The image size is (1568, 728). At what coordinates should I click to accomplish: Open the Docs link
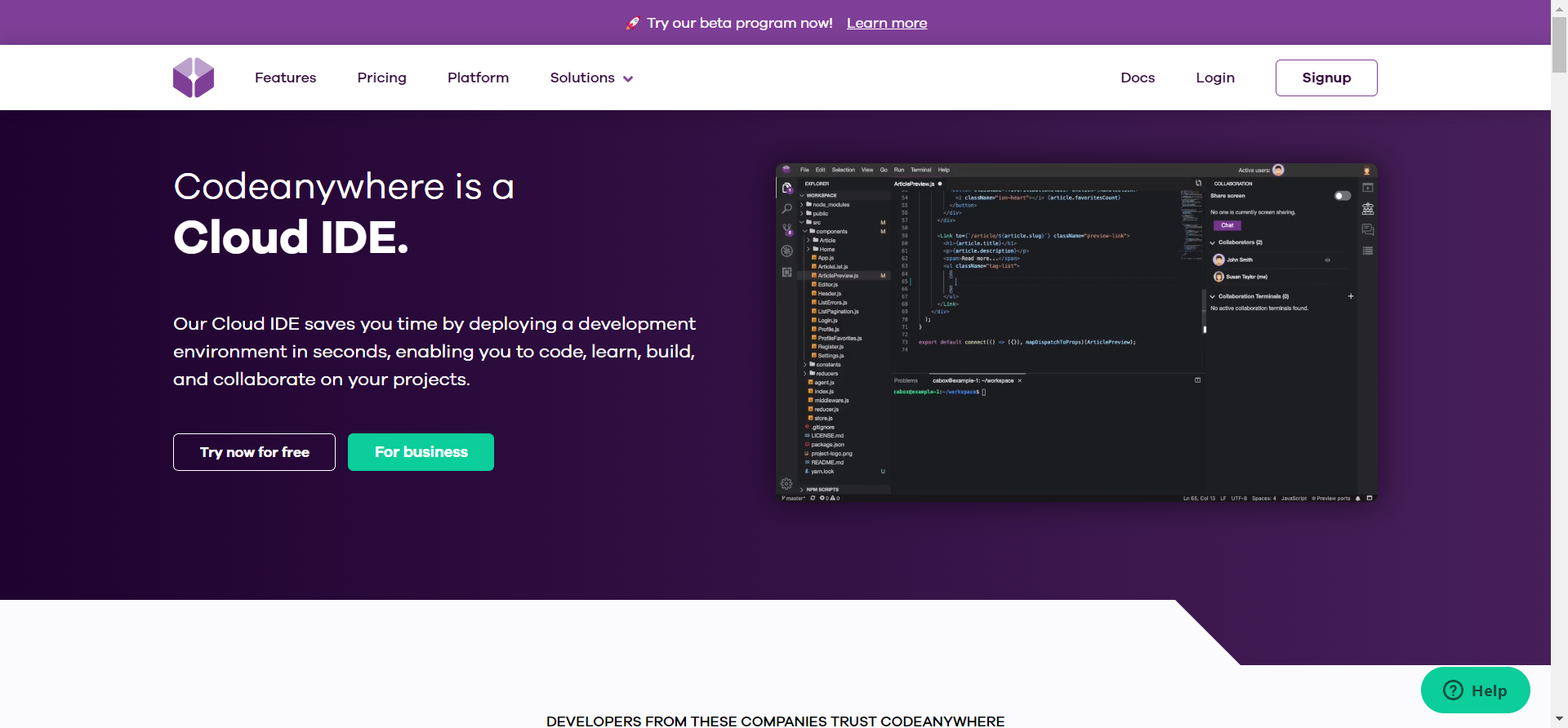pos(1138,78)
